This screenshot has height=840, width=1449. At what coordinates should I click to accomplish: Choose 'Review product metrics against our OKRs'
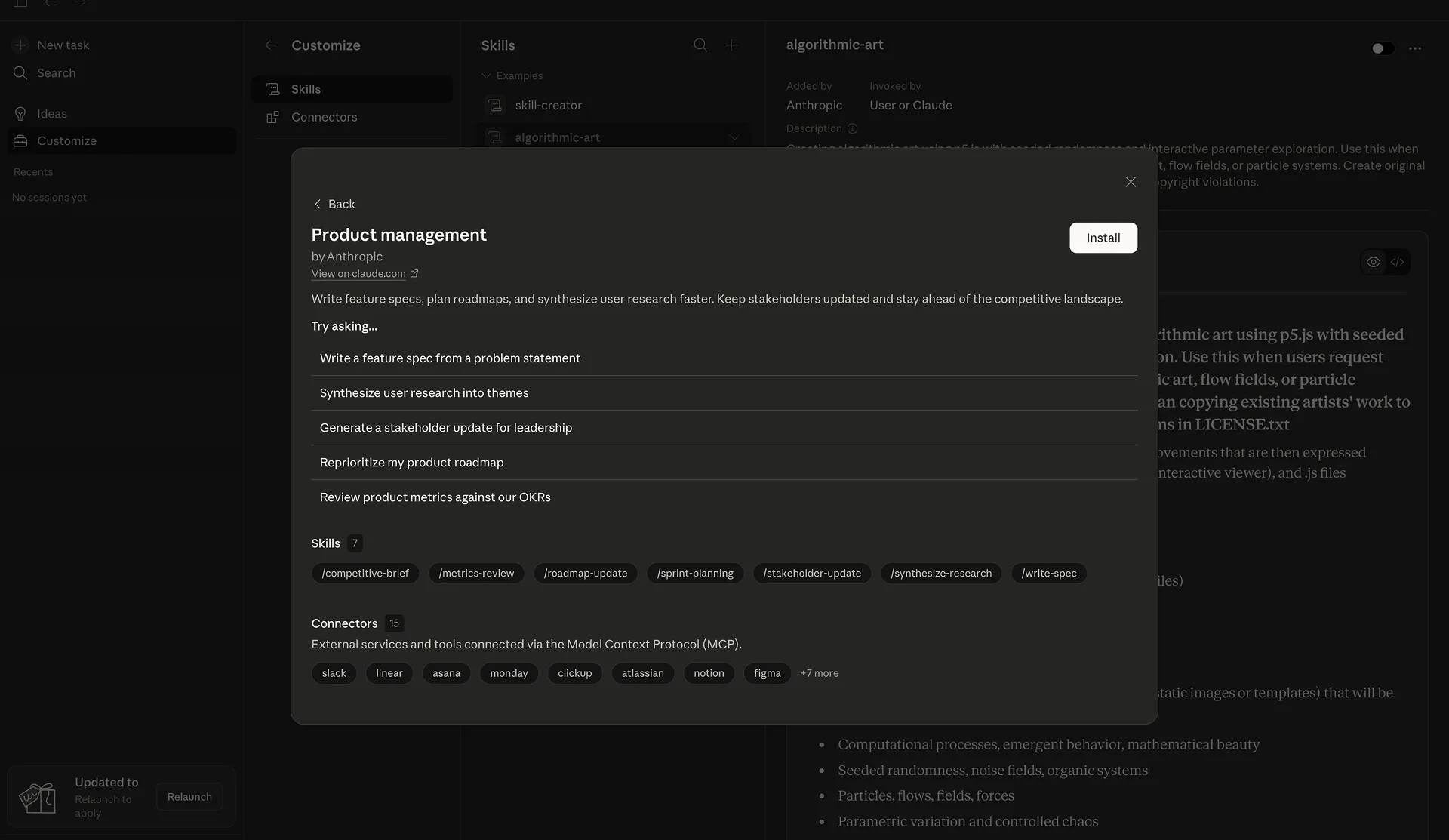click(x=724, y=497)
